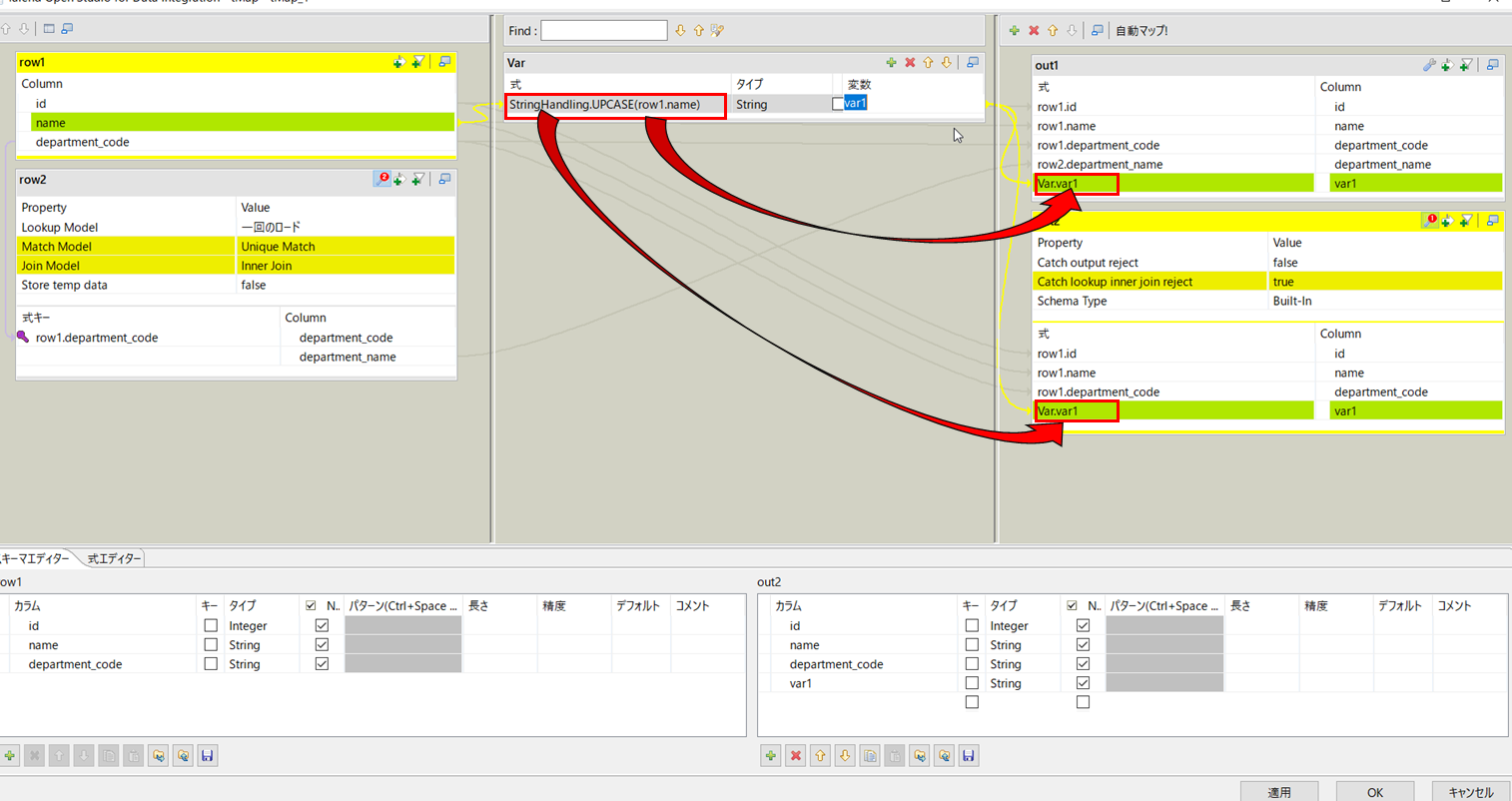The image size is (1512, 801).
Task: Add an output table with the green plus
Action: [1015, 31]
